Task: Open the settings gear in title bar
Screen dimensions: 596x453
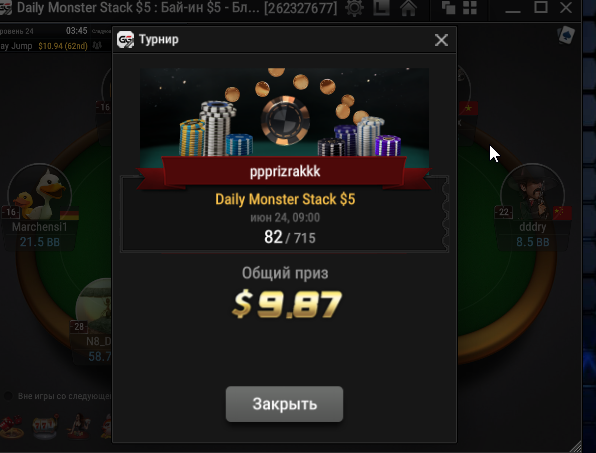Action: point(354,8)
